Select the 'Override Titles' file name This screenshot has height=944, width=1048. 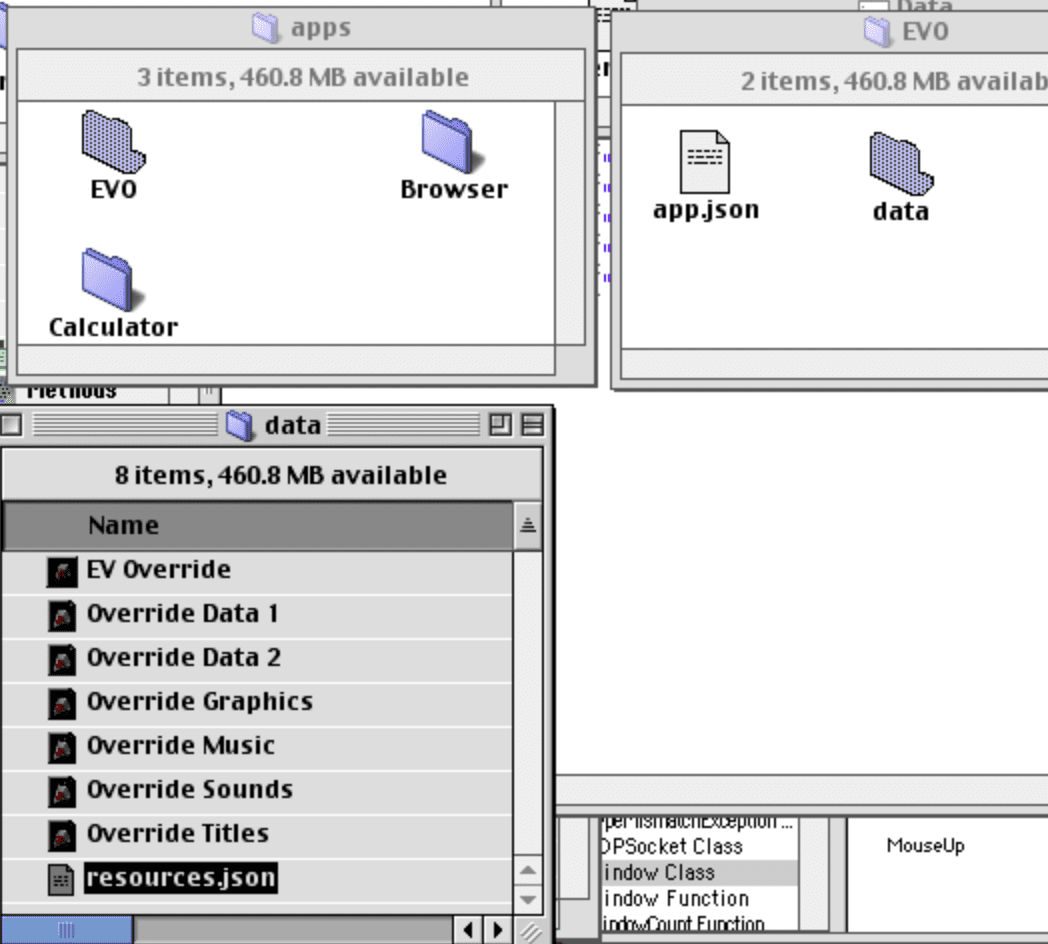click(x=178, y=834)
